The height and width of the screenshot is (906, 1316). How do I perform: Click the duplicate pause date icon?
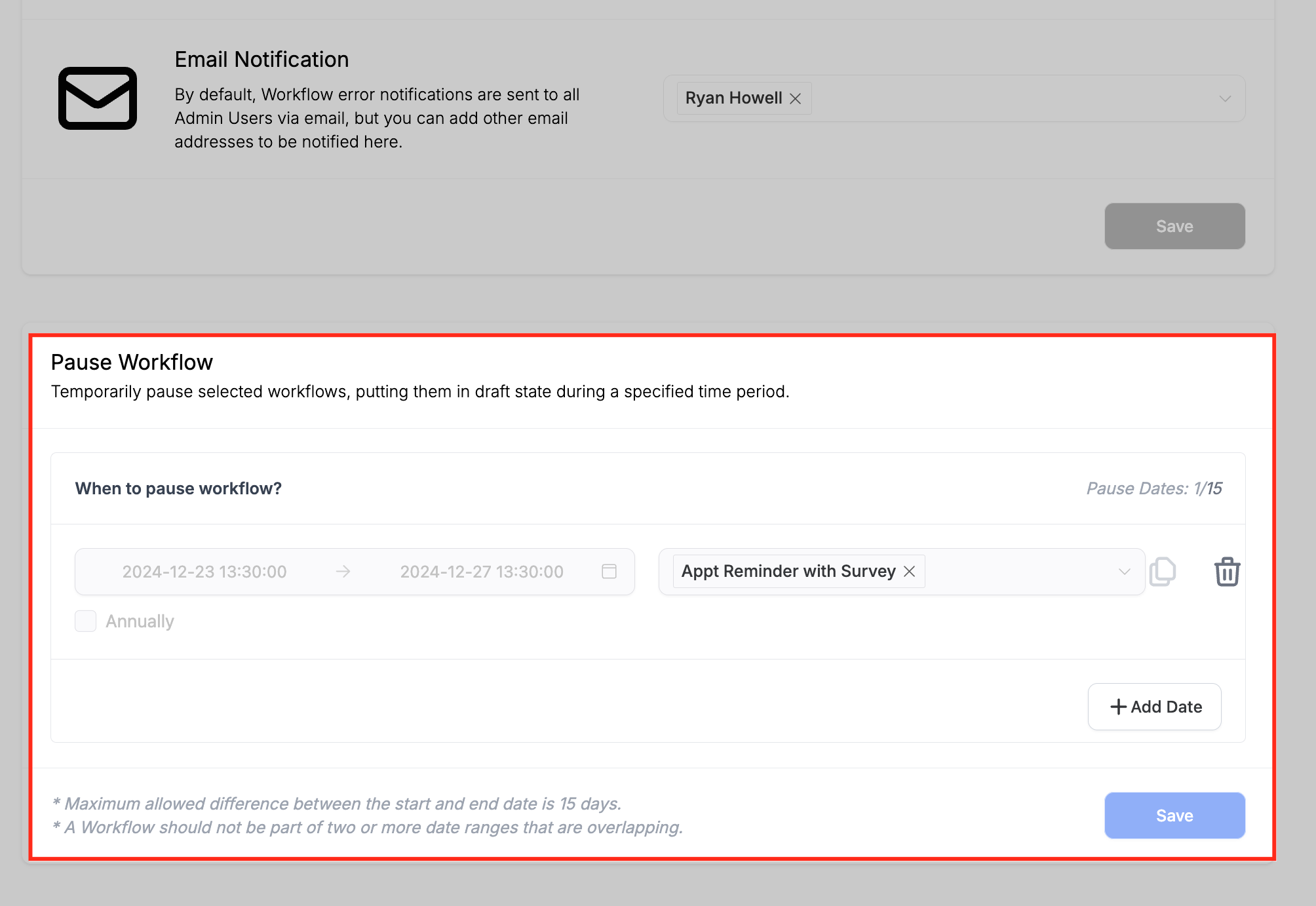(x=1162, y=572)
